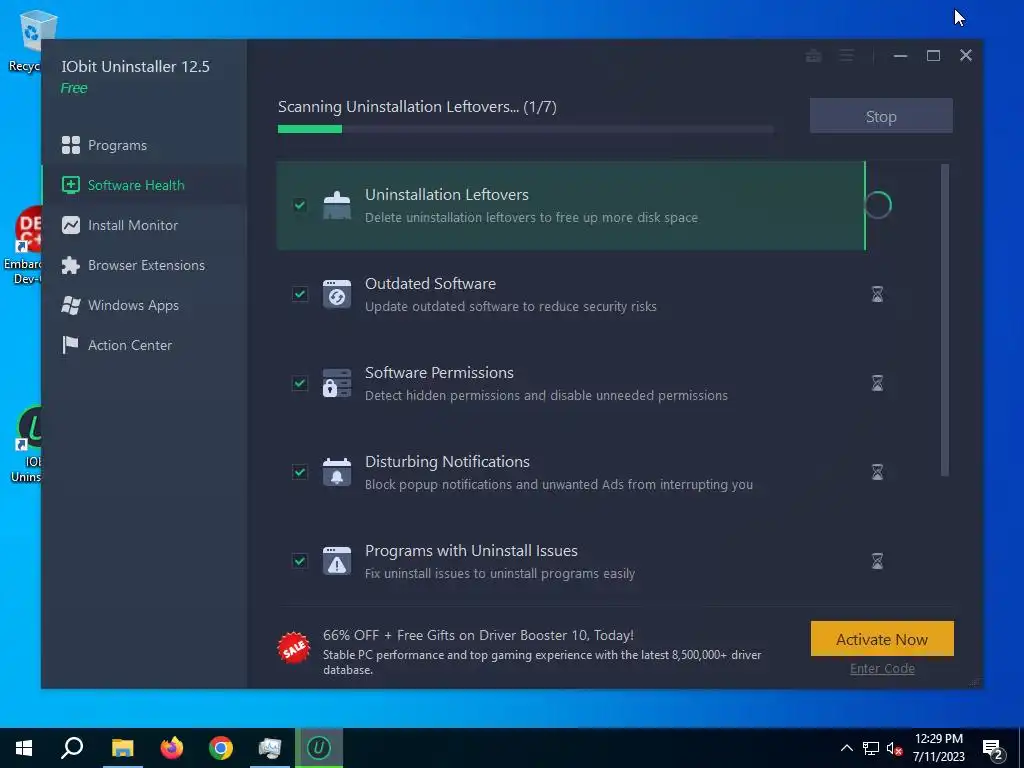Maximize the IObit Uninstaller window
Image resolution: width=1024 pixels, height=768 pixels.
(x=933, y=56)
